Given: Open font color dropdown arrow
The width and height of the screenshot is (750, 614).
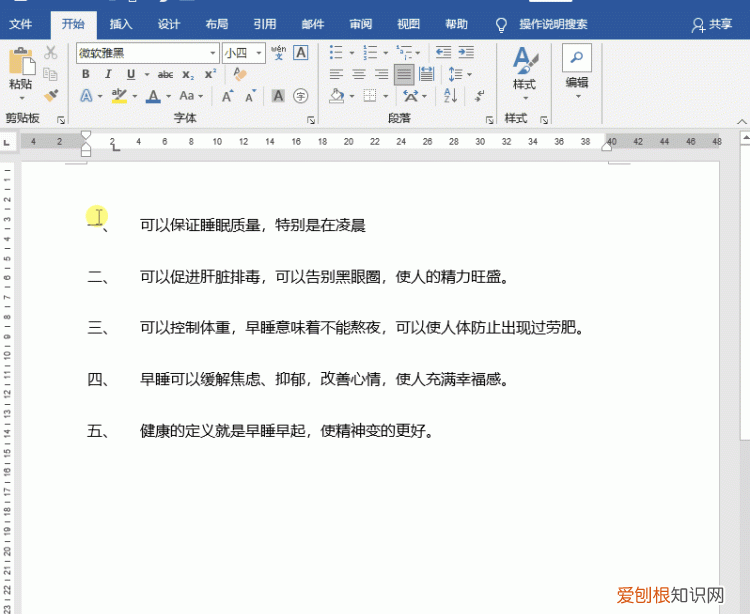Looking at the screenshot, I should pos(168,97).
